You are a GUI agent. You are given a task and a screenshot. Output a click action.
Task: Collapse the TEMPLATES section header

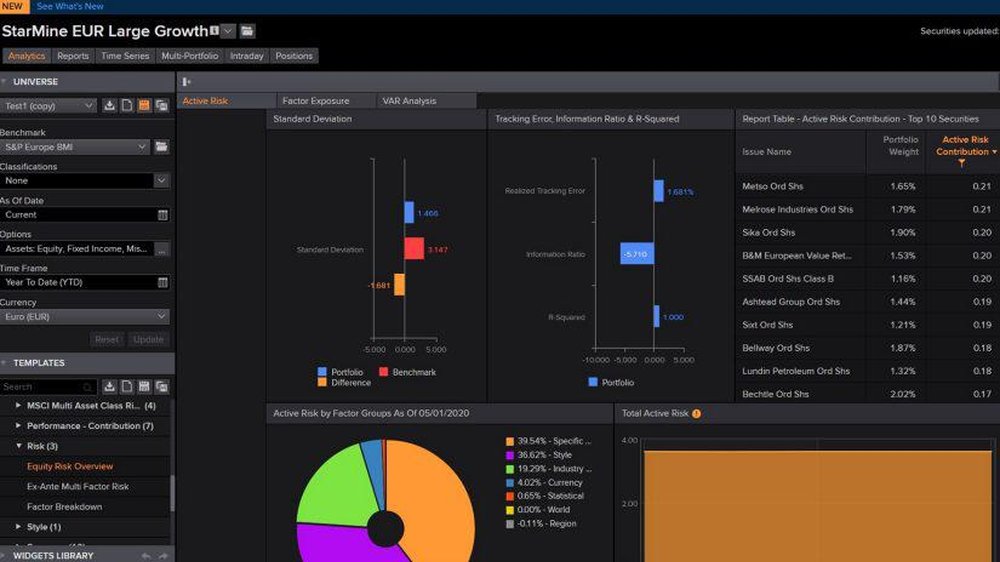(87, 362)
